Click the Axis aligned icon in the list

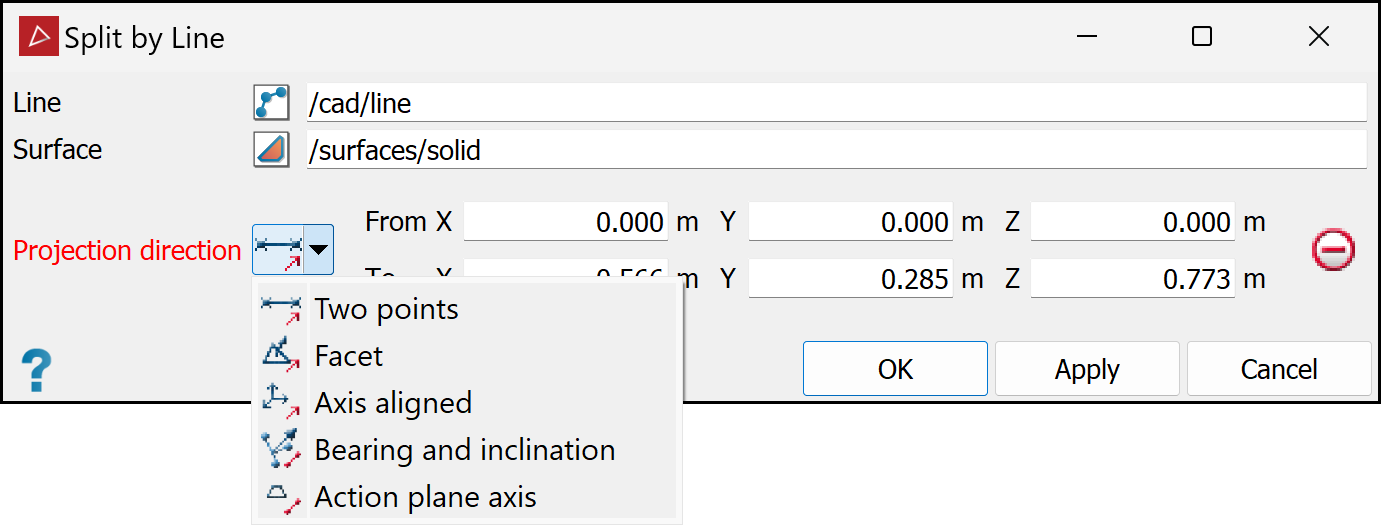click(x=281, y=403)
